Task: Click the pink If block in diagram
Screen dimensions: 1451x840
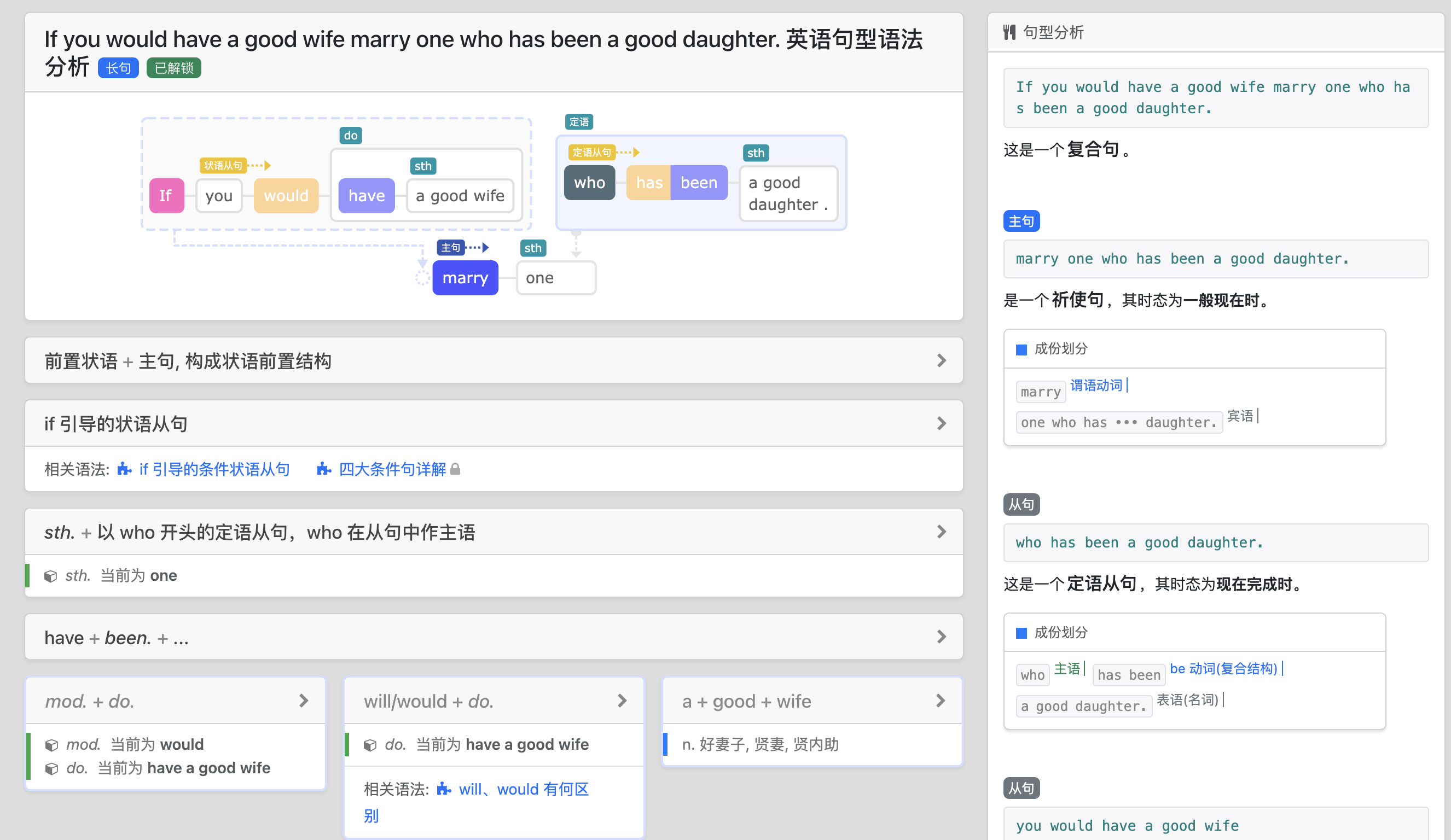Action: point(166,196)
